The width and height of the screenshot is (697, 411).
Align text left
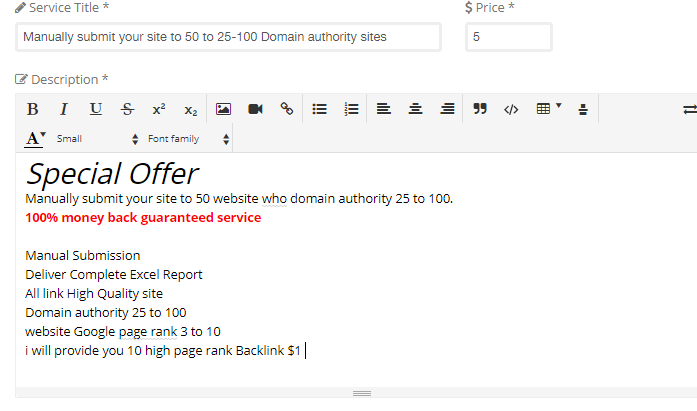coord(384,109)
